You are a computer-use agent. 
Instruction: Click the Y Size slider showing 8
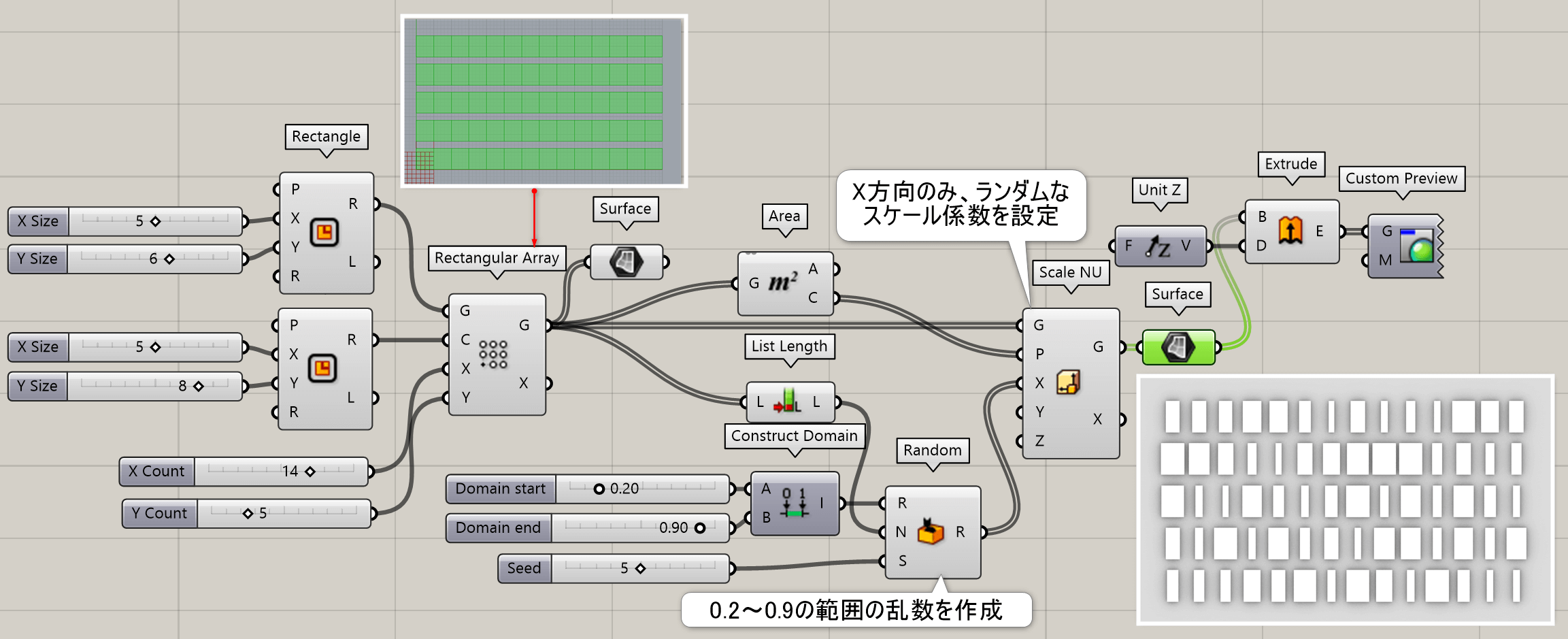pos(199,387)
